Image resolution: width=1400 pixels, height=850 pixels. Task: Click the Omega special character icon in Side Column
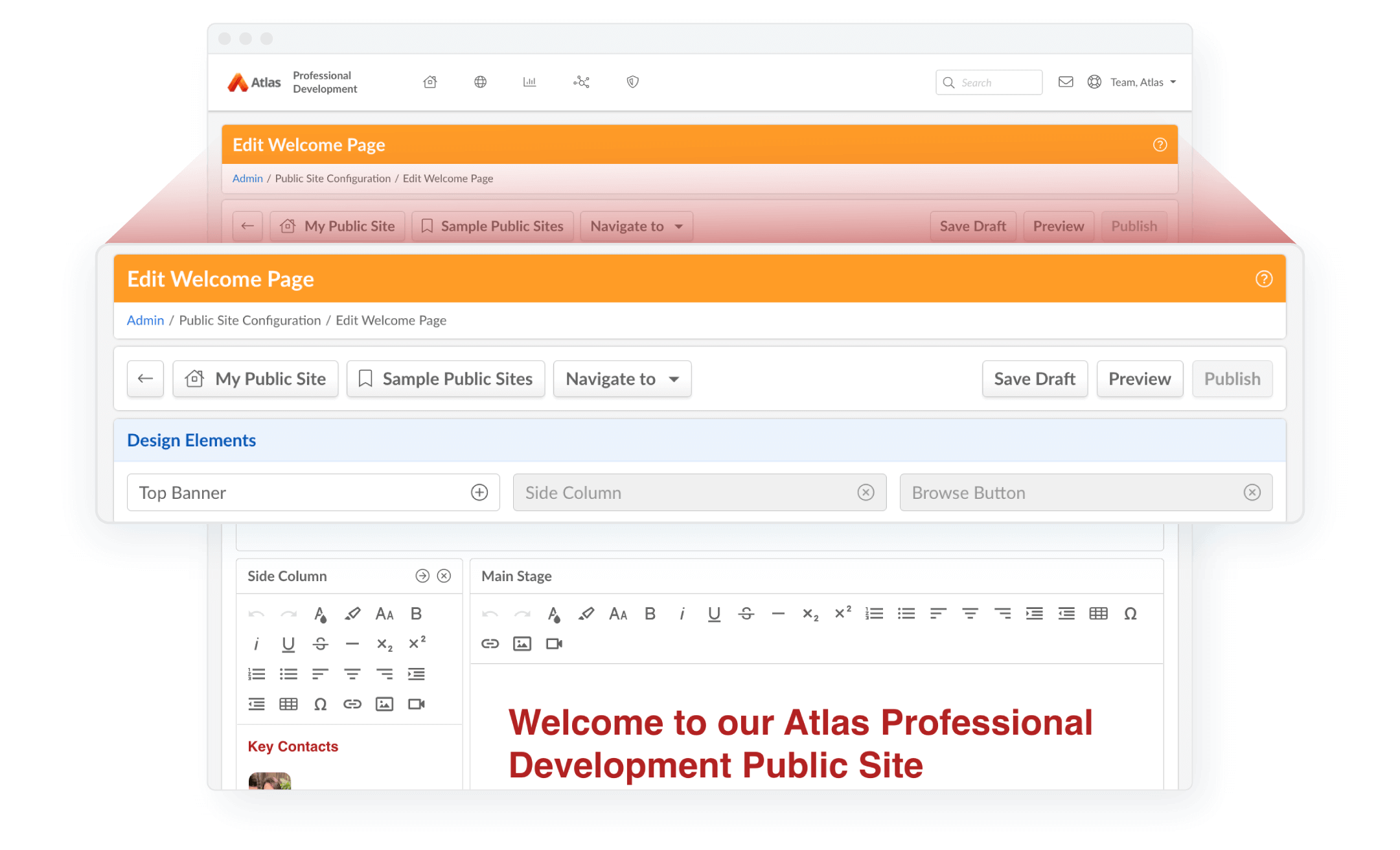click(320, 704)
